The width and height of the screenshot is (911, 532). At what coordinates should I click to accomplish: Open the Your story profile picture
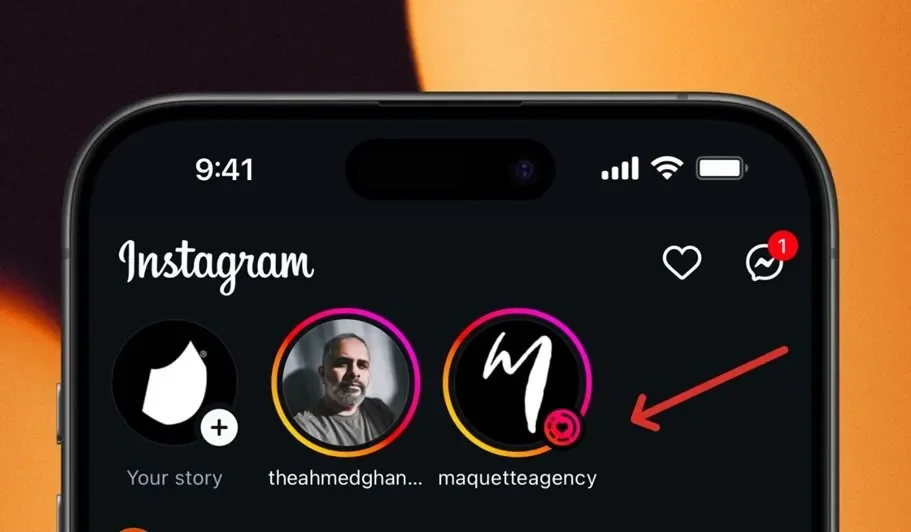coord(174,382)
